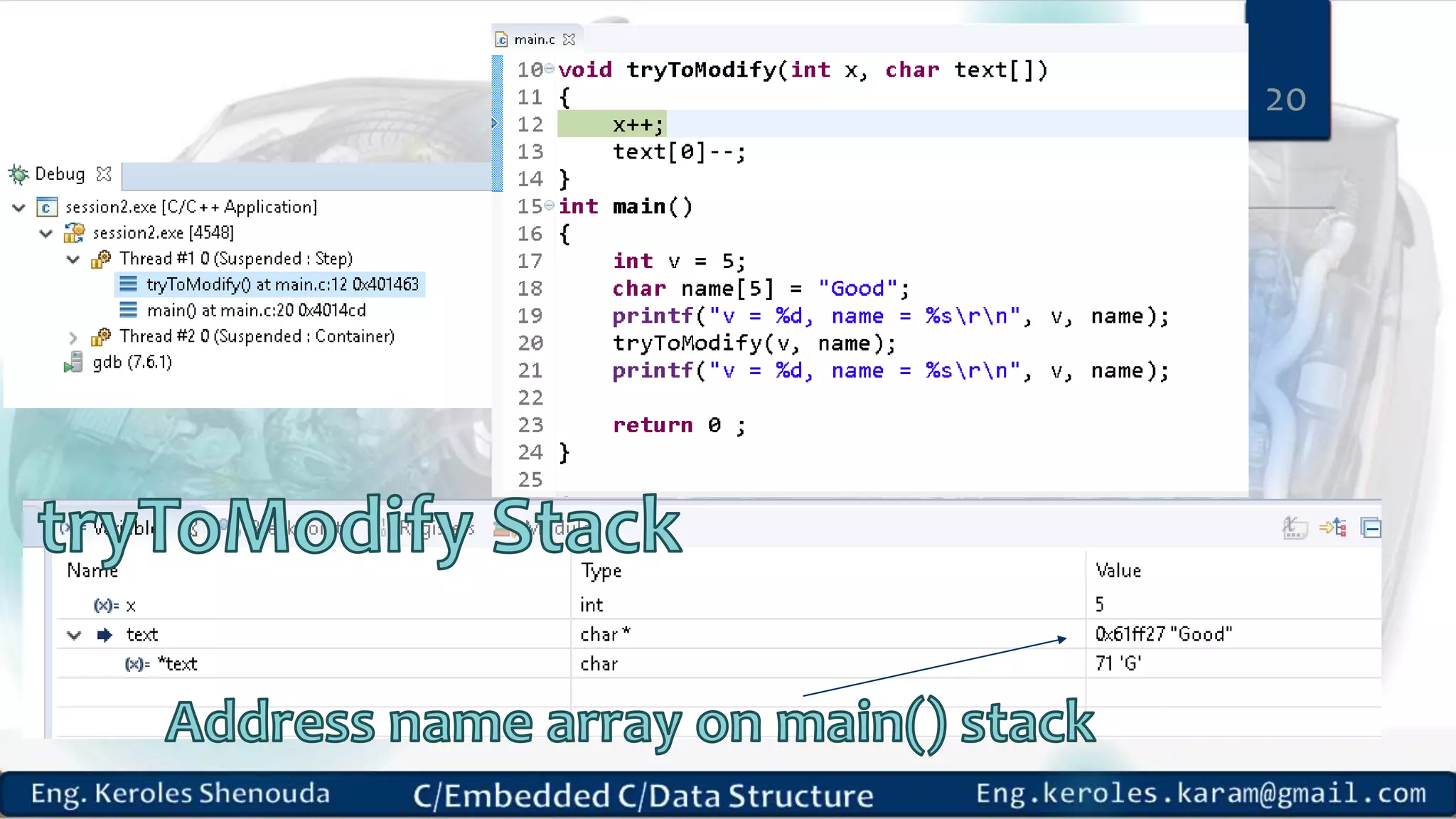
Task: Toggle fold marker at int main() line
Action: [x=550, y=205]
